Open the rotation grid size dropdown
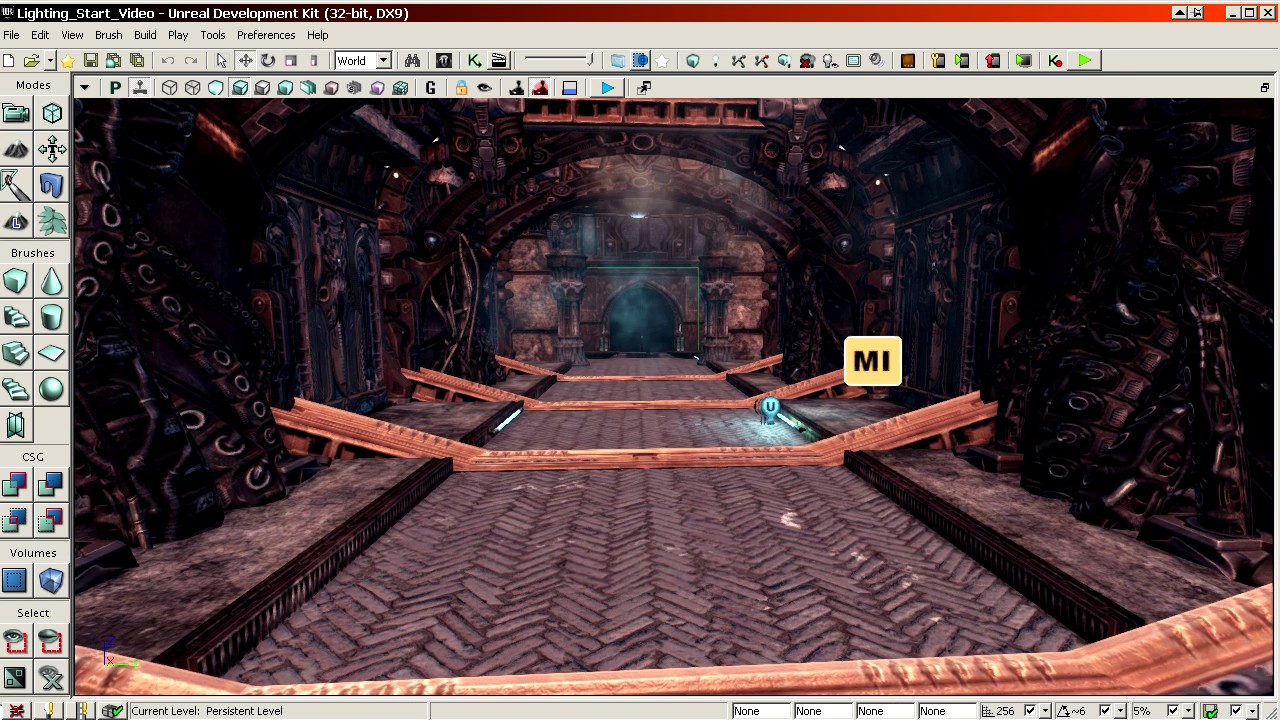1280x720 pixels. tap(1119, 711)
